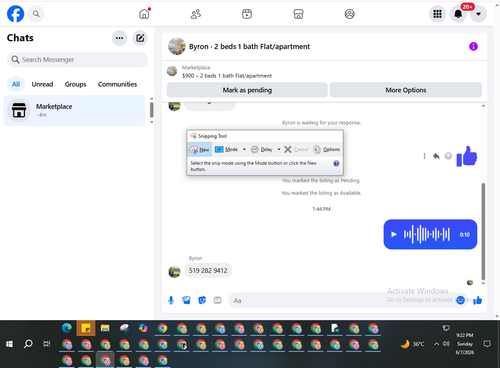Image resolution: width=500 pixels, height=368 pixels.
Task: Click Options in Snipping Tool
Action: point(327,149)
